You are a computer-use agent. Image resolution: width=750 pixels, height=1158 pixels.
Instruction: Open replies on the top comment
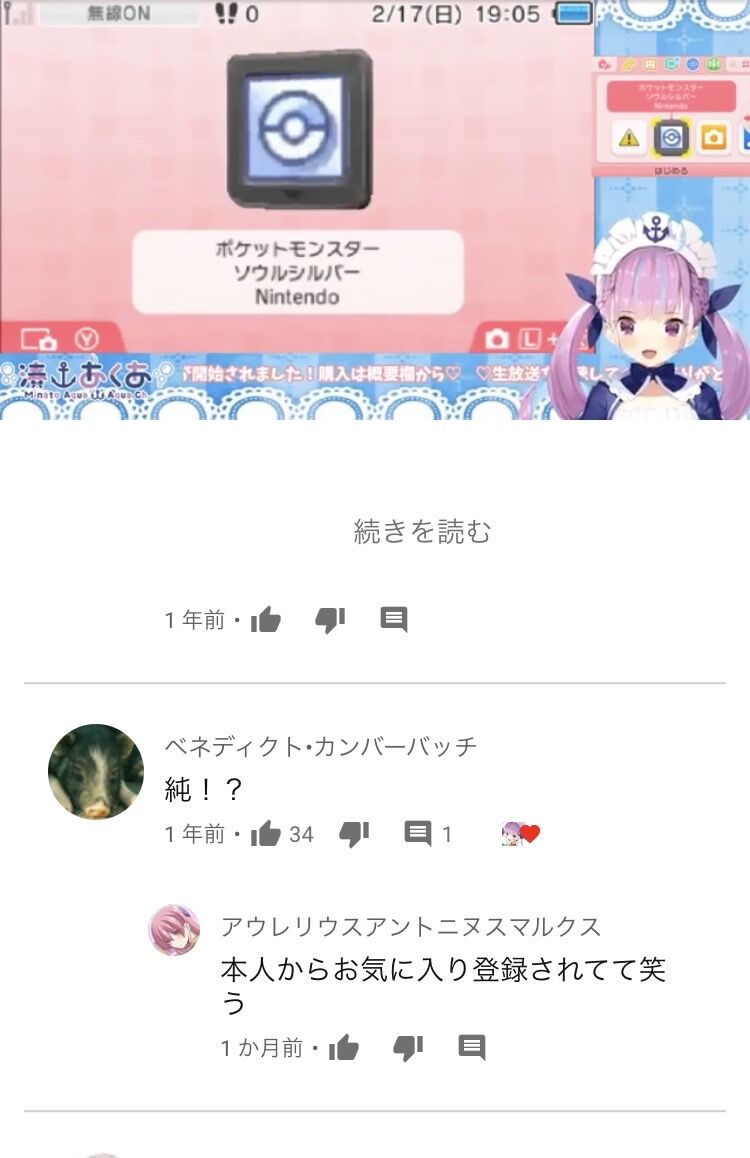click(393, 620)
